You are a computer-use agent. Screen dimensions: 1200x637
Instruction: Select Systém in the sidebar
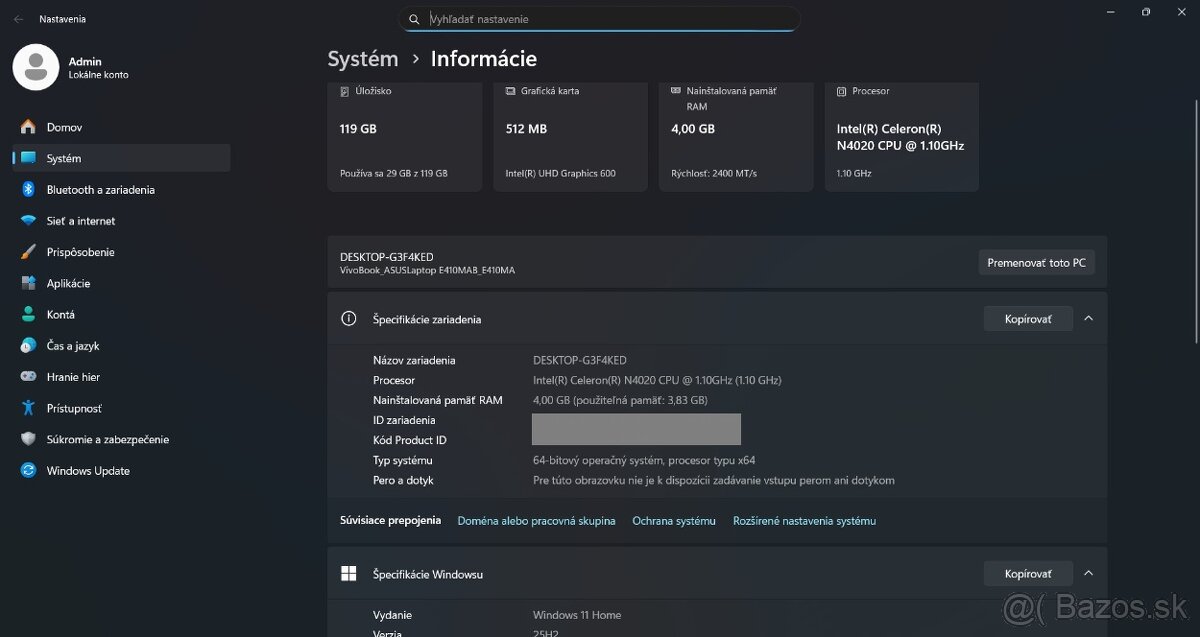(122, 158)
